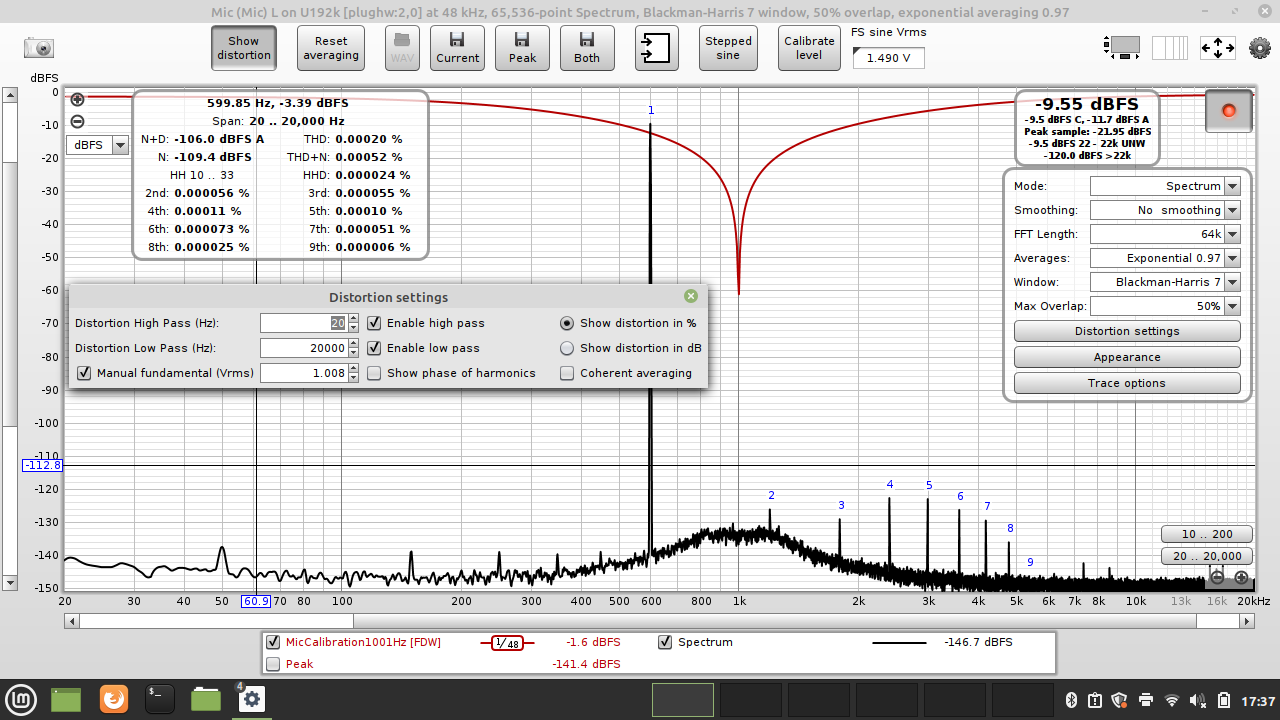This screenshot has height=720, width=1280.
Task: Zoom out the horizontal axis near 16k
Action: click(1217, 577)
